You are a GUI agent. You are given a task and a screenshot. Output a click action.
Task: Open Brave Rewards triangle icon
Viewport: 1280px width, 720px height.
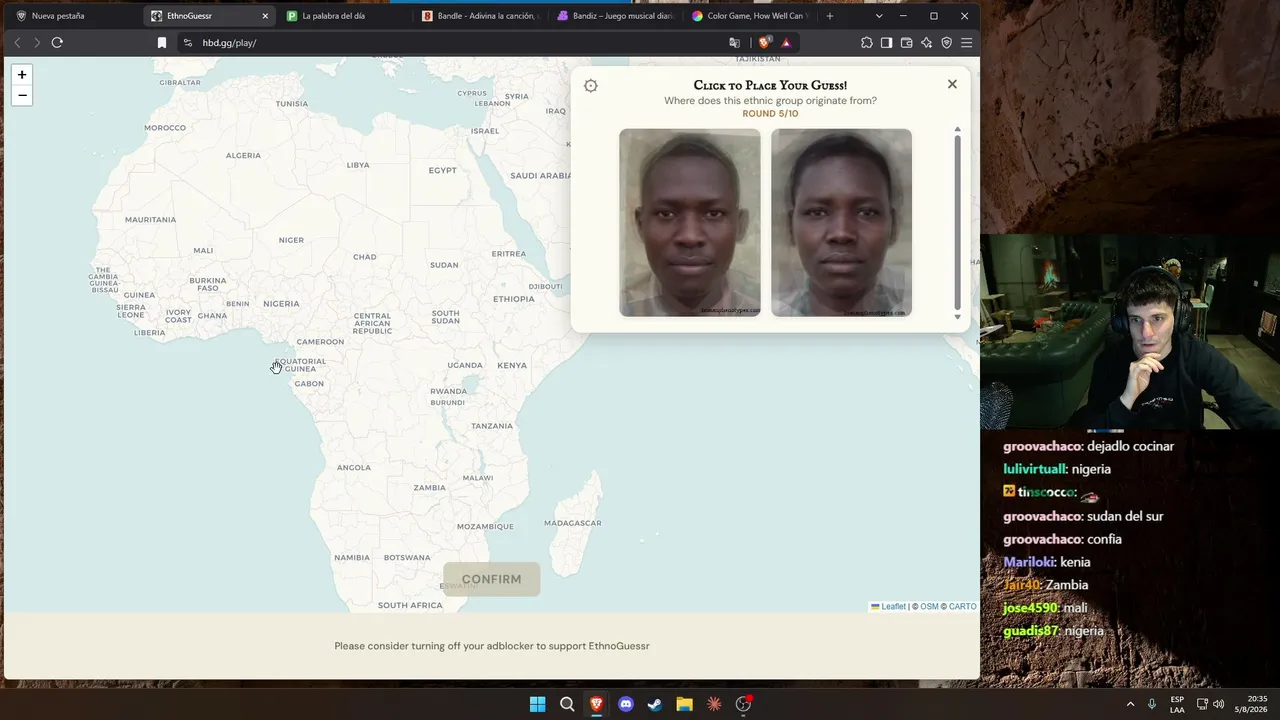tap(786, 43)
